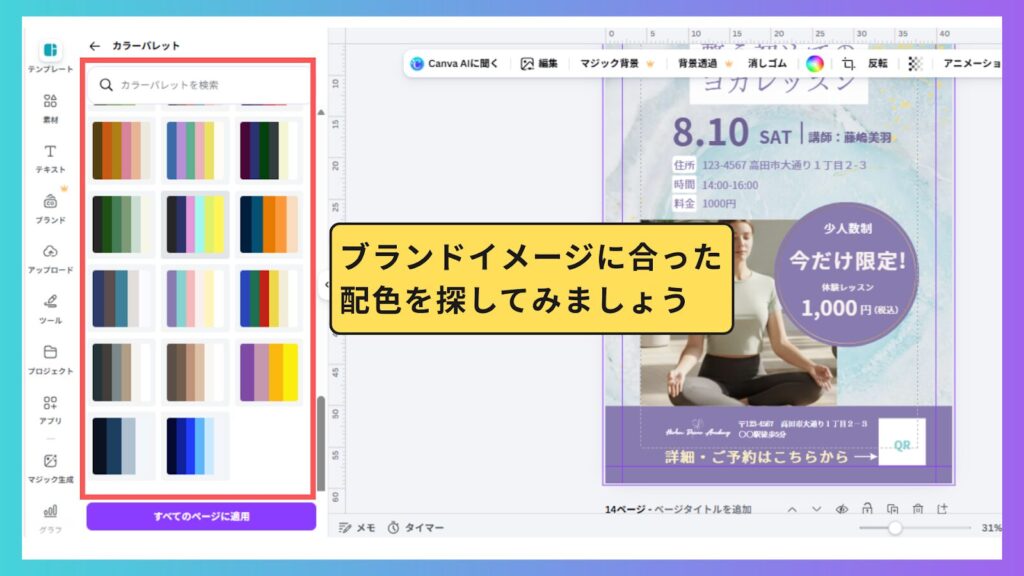Lock the page using the lock icon
1024x576 pixels.
(867, 509)
